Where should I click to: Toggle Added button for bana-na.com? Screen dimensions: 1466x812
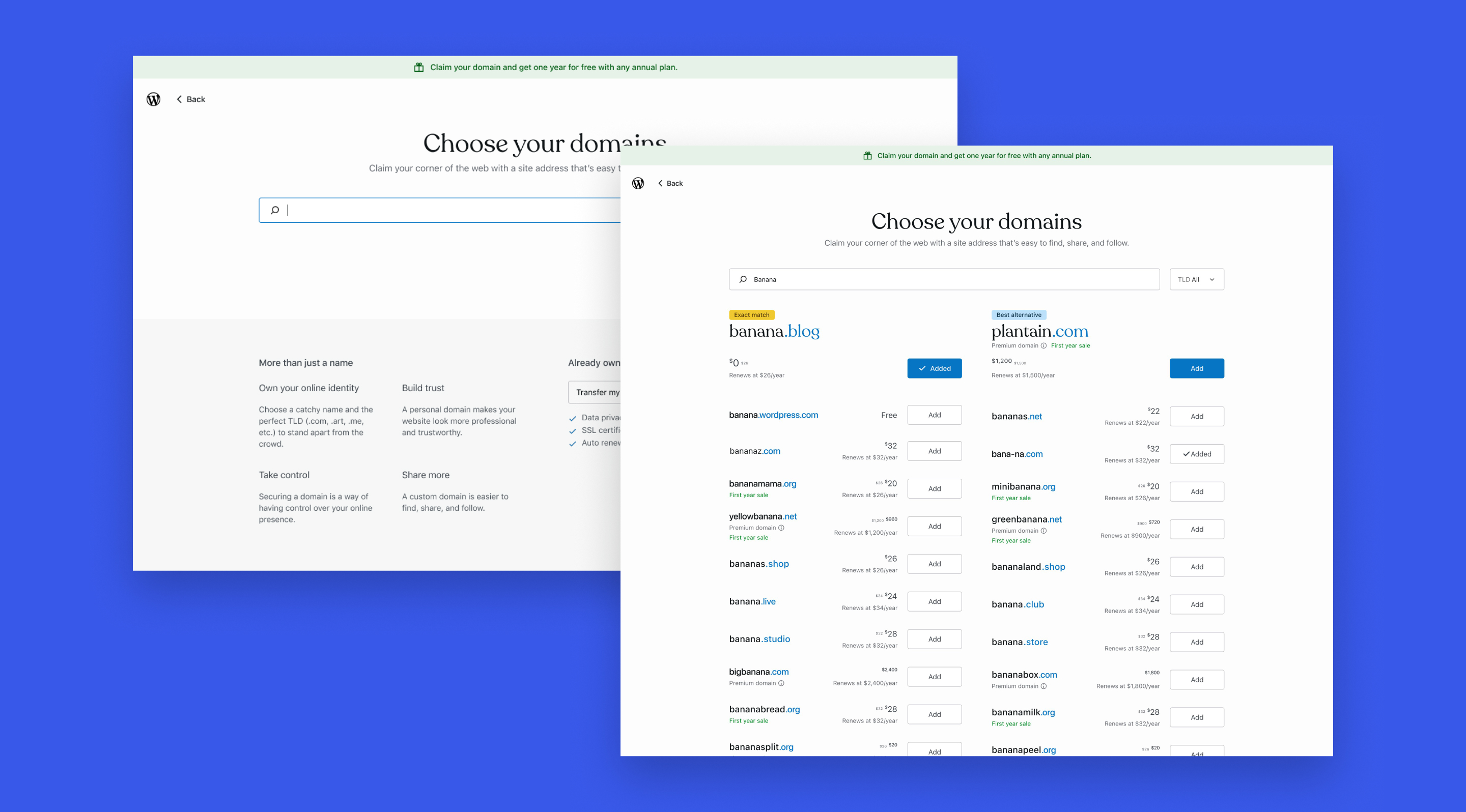[1196, 454]
